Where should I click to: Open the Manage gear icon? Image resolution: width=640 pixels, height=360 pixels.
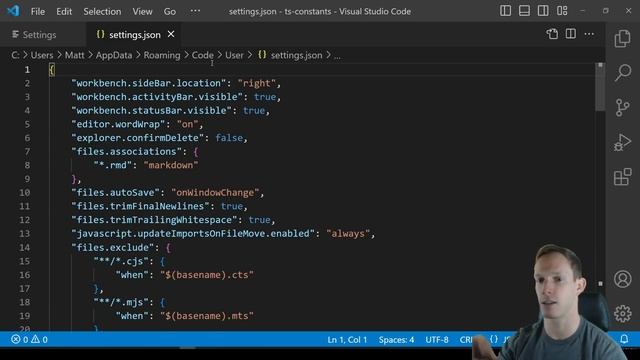pos(622,313)
